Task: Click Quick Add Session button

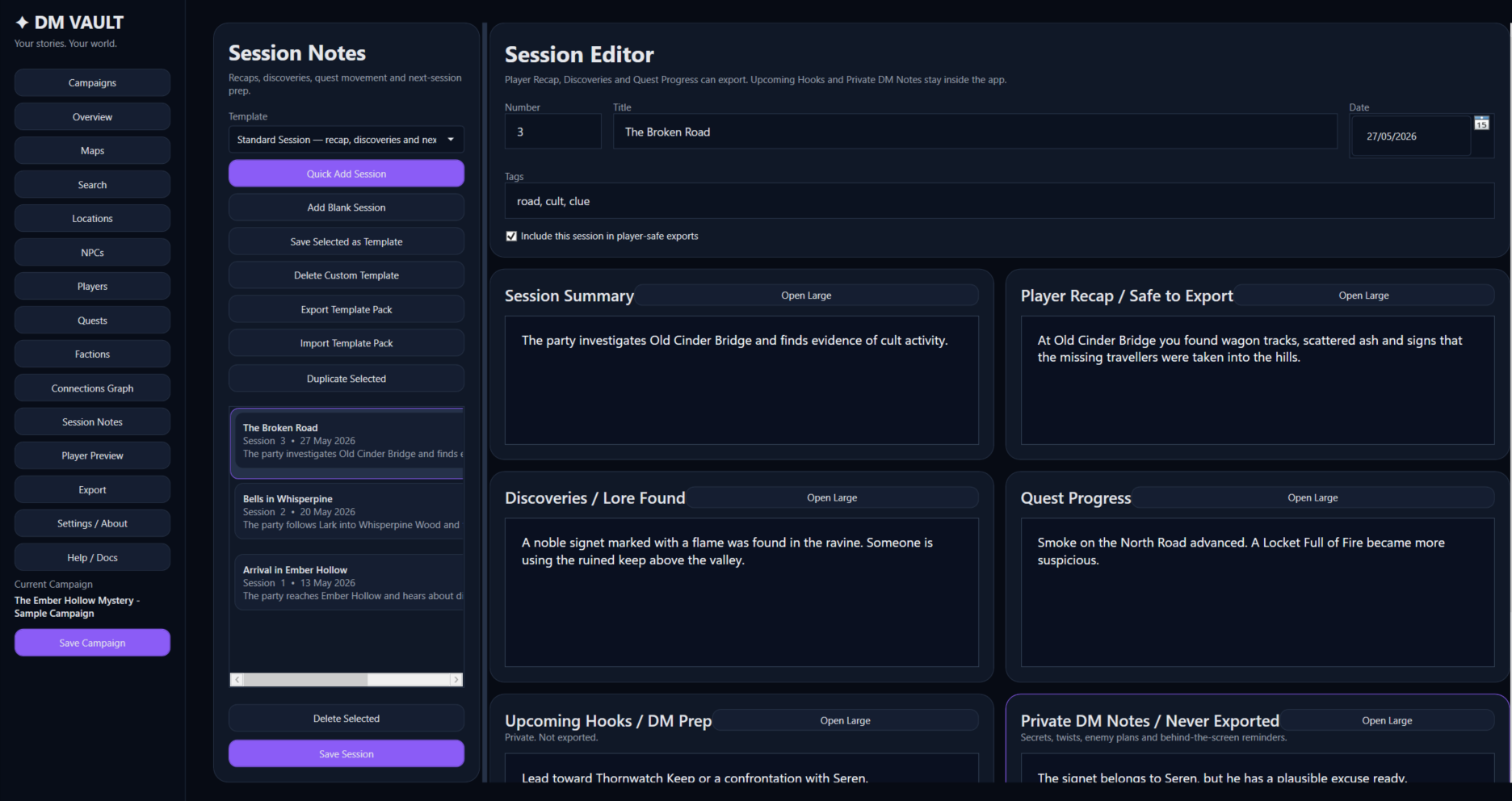Action: click(346, 174)
